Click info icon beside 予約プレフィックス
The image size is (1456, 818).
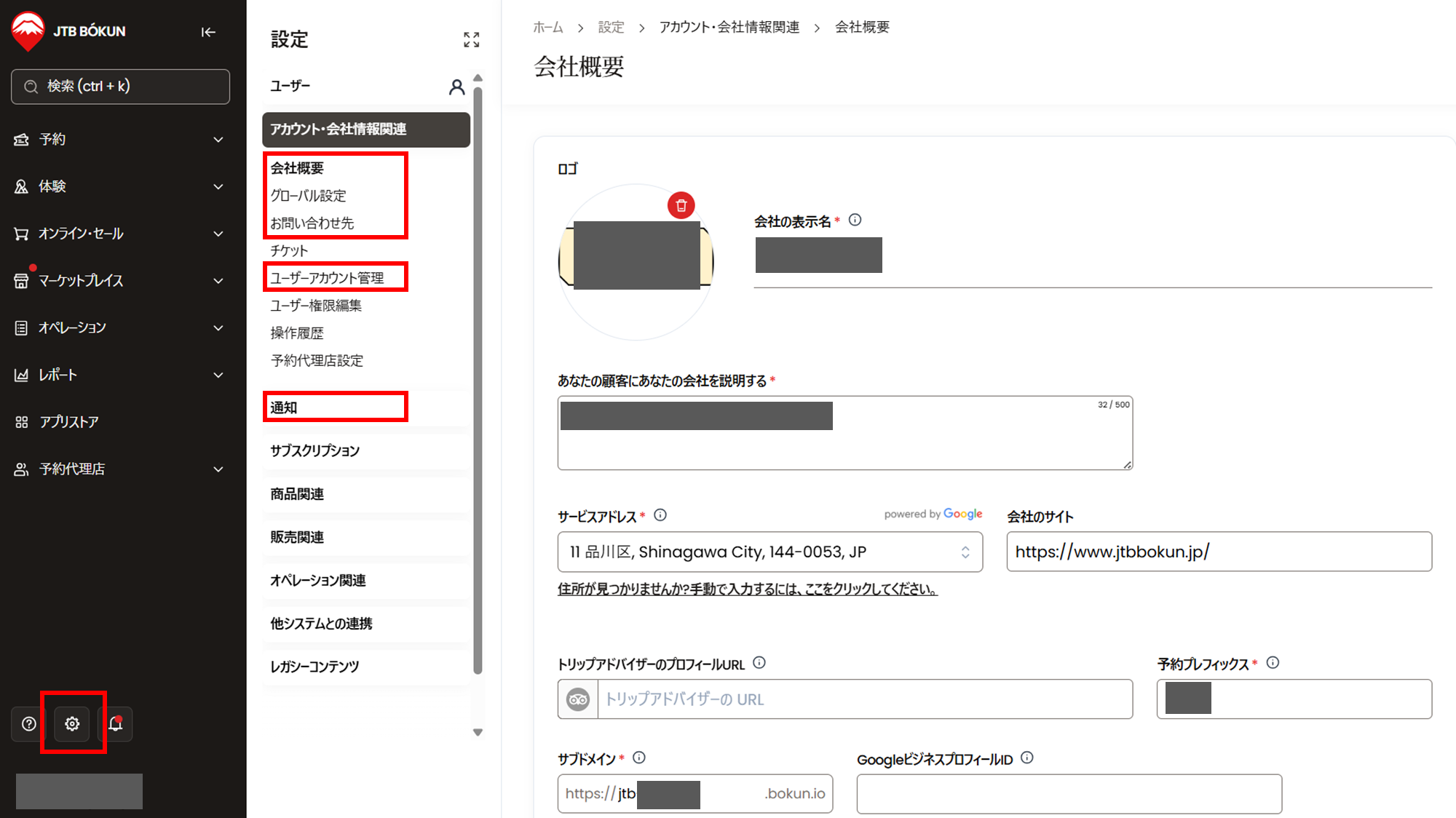click(1273, 663)
